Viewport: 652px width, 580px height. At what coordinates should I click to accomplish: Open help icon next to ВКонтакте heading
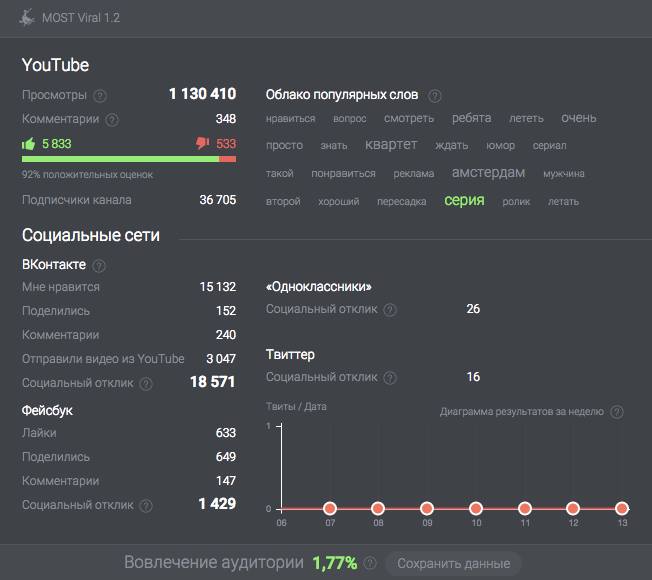(x=99, y=266)
